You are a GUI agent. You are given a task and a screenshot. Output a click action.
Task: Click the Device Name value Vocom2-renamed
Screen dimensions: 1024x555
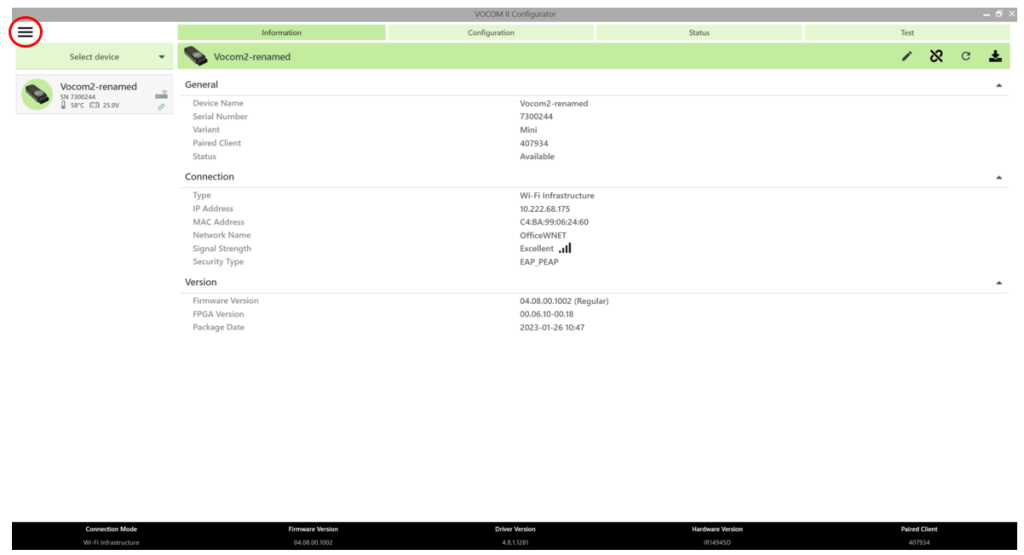point(554,103)
